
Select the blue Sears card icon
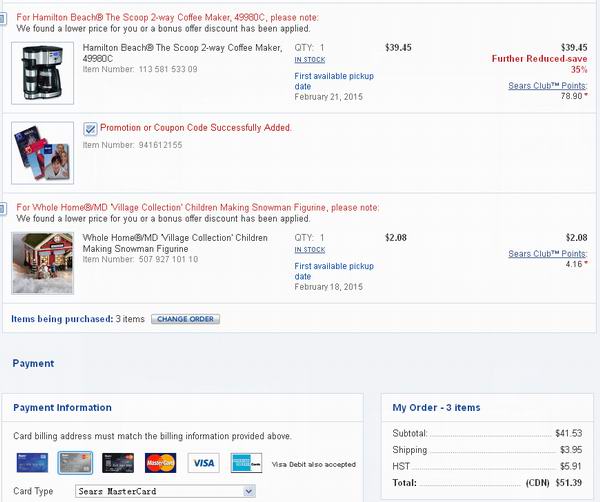tap(31, 463)
